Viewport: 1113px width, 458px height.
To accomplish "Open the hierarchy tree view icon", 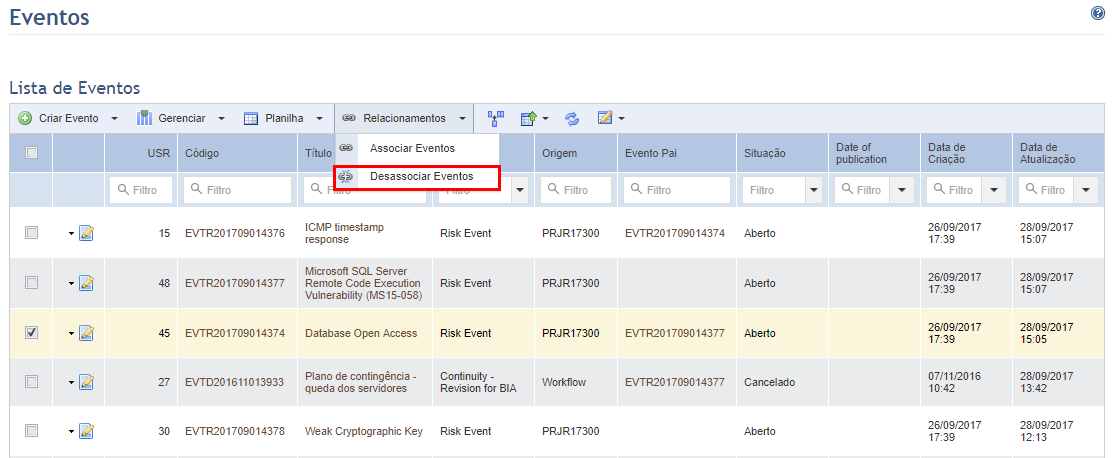I will click(495, 119).
